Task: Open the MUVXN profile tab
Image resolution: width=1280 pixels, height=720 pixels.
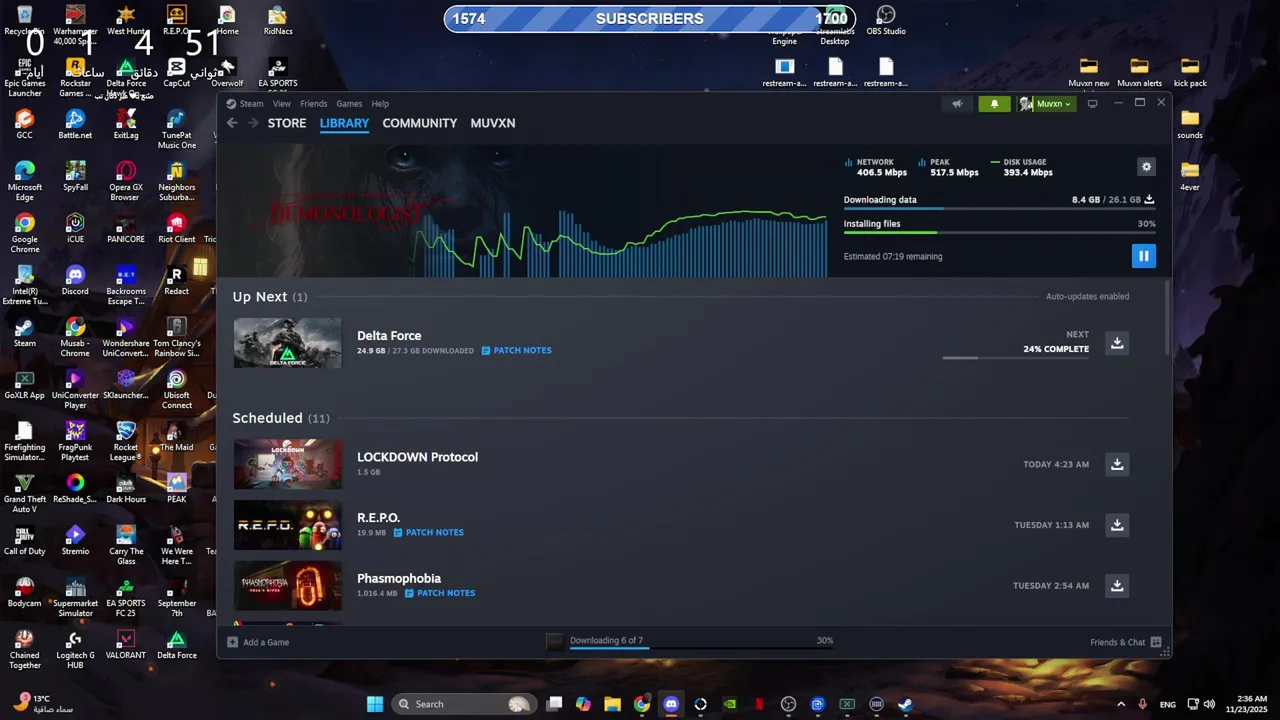Action: [x=493, y=123]
